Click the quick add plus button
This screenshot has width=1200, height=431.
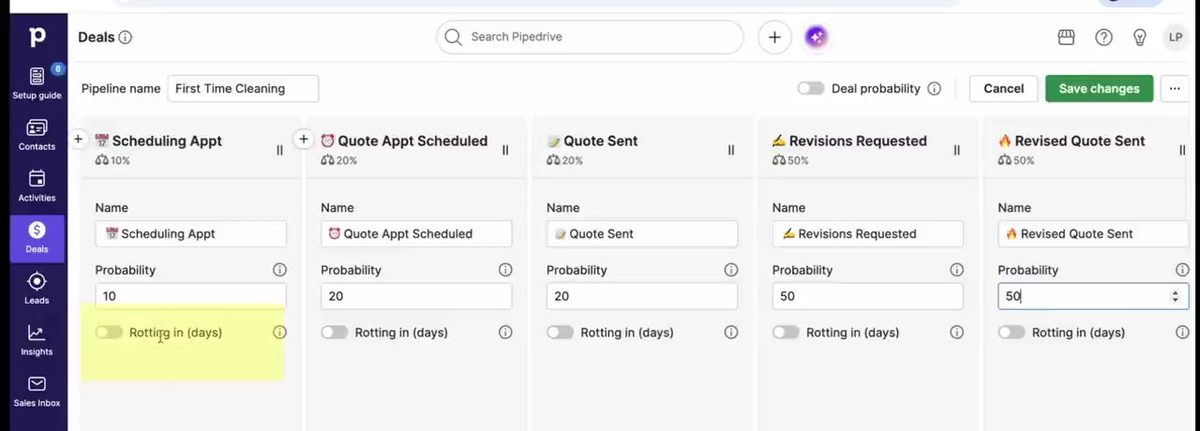774,37
